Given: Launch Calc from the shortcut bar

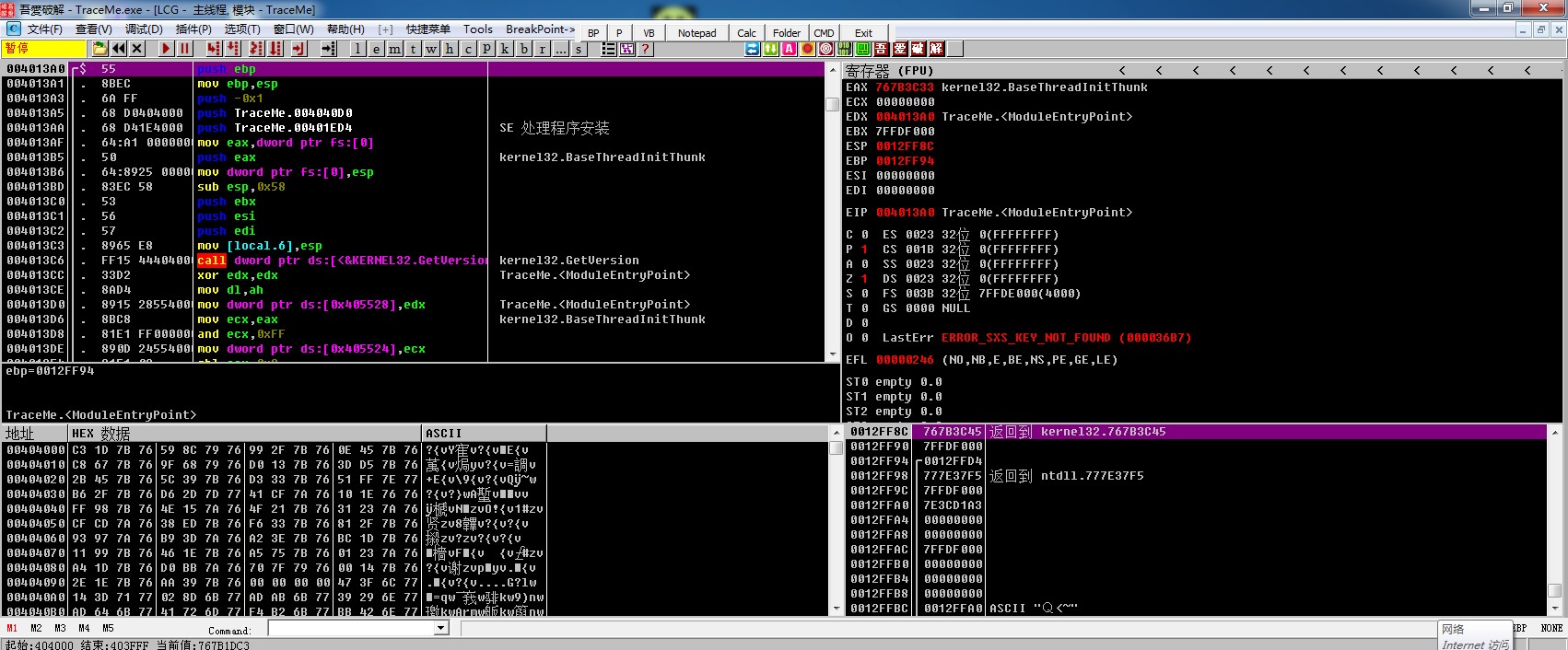Looking at the screenshot, I should pos(747,33).
